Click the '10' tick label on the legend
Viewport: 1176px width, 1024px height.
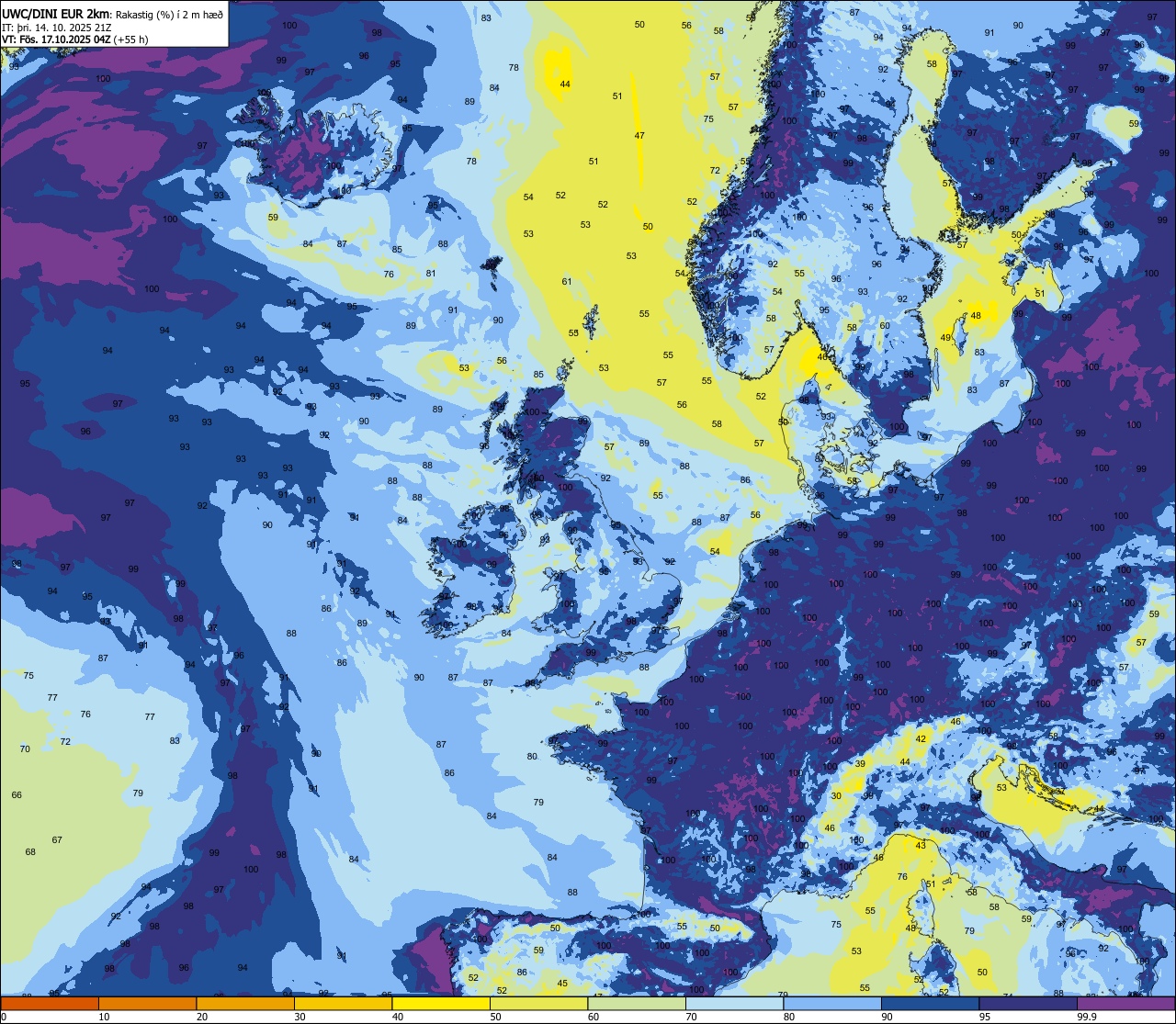click(104, 1016)
